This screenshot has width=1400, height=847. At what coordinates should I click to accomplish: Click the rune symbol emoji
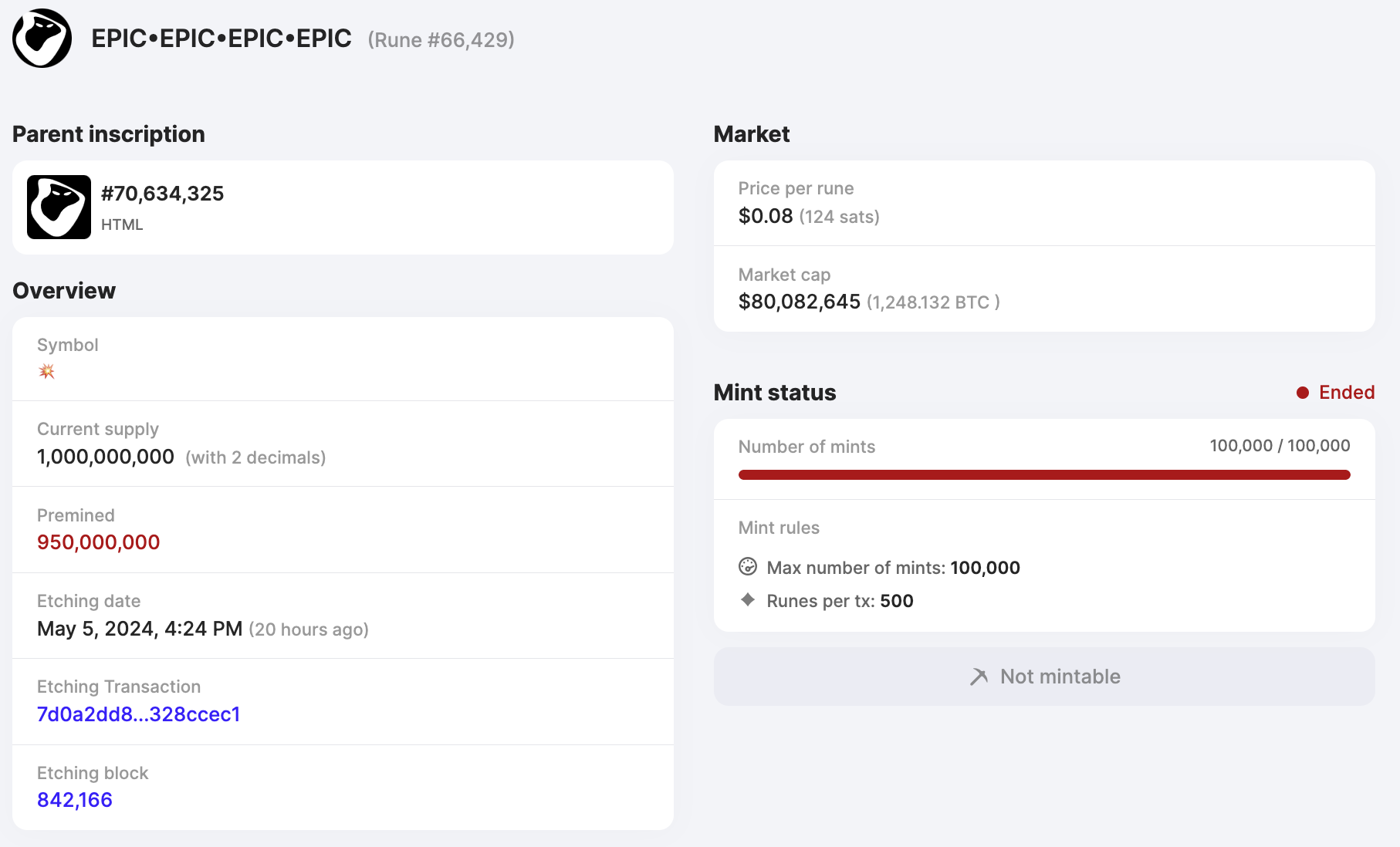[x=47, y=372]
